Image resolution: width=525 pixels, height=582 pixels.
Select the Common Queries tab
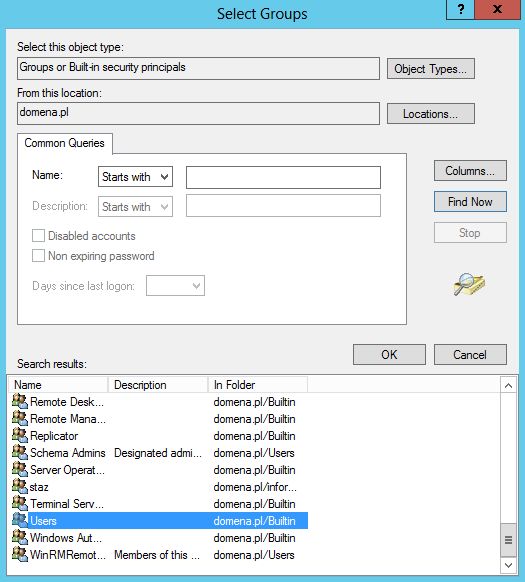(65, 143)
